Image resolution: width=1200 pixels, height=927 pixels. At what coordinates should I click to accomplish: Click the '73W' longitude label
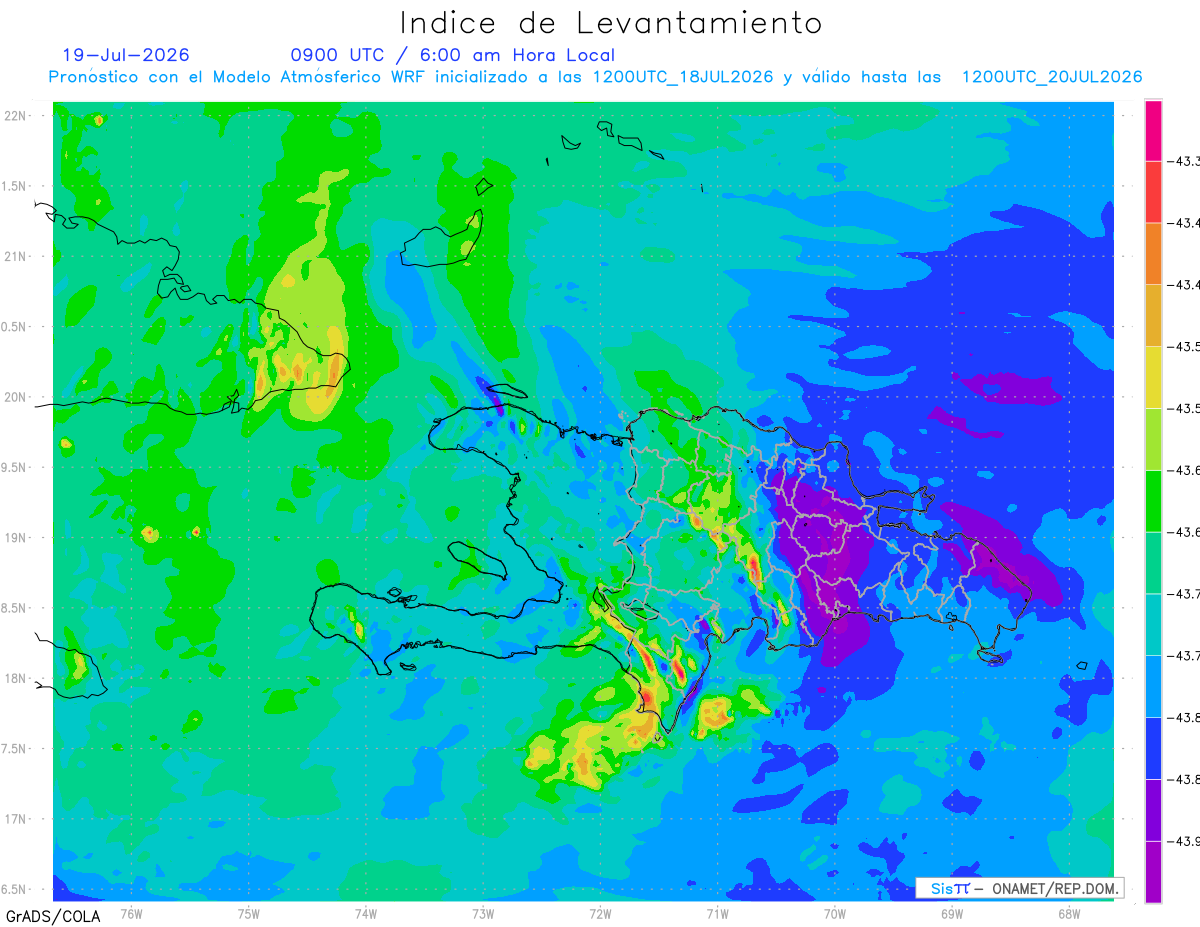[x=483, y=913]
